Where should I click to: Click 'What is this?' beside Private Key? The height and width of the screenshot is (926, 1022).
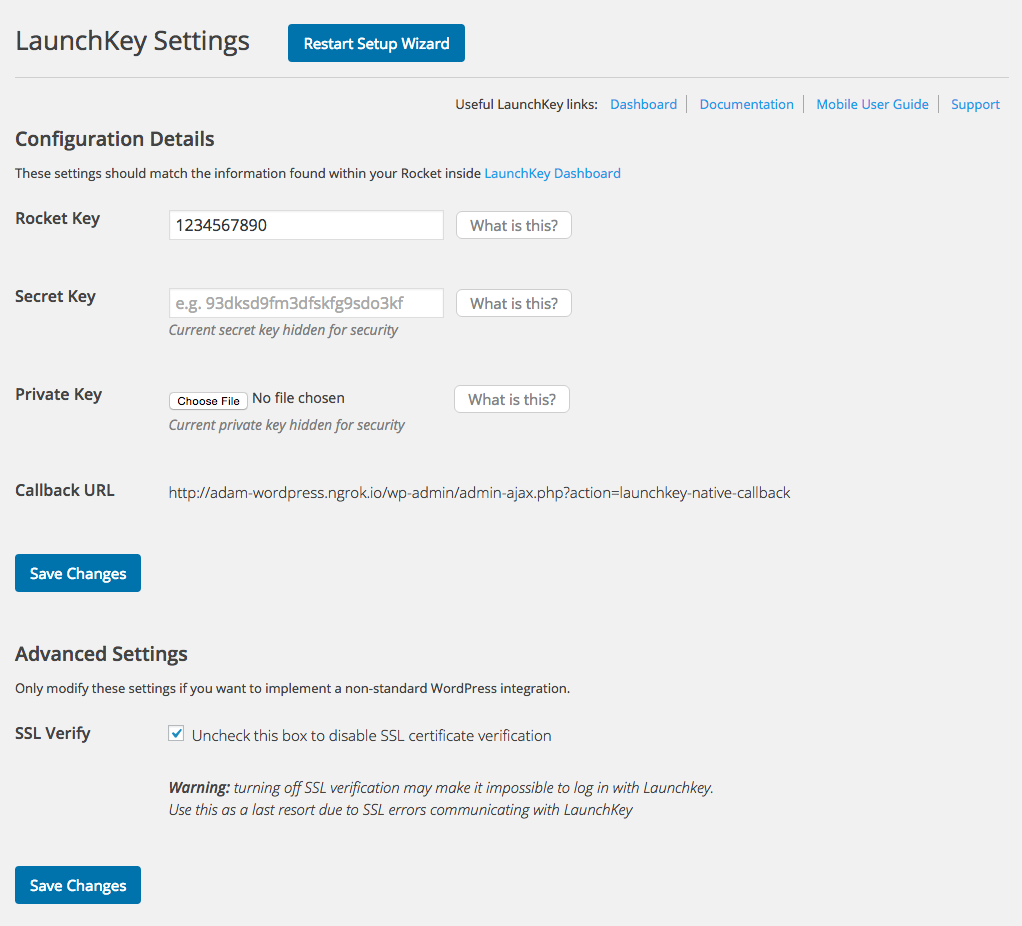pos(512,399)
